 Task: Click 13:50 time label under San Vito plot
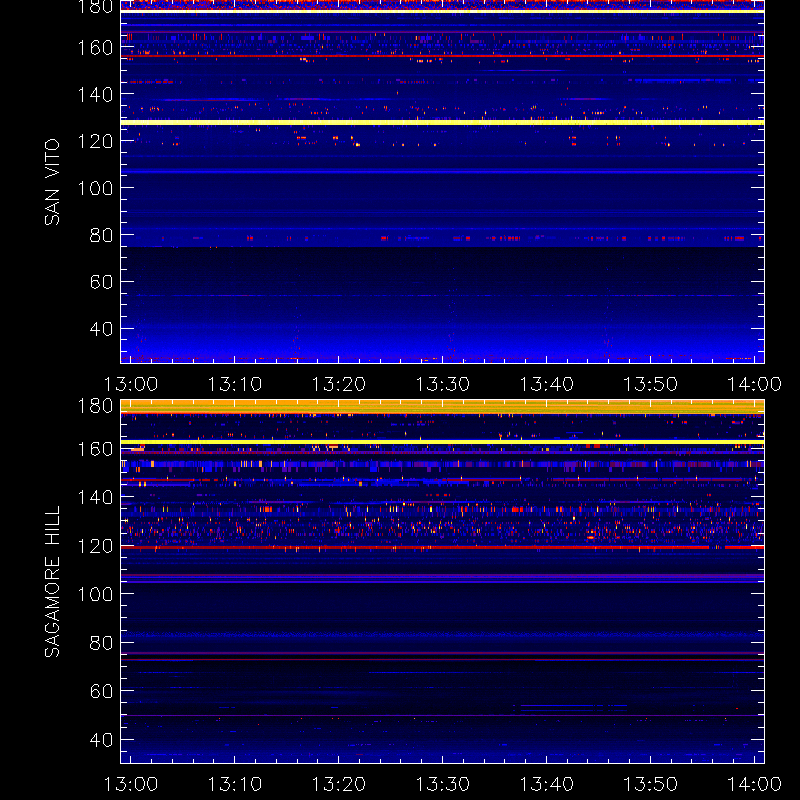coord(651,384)
